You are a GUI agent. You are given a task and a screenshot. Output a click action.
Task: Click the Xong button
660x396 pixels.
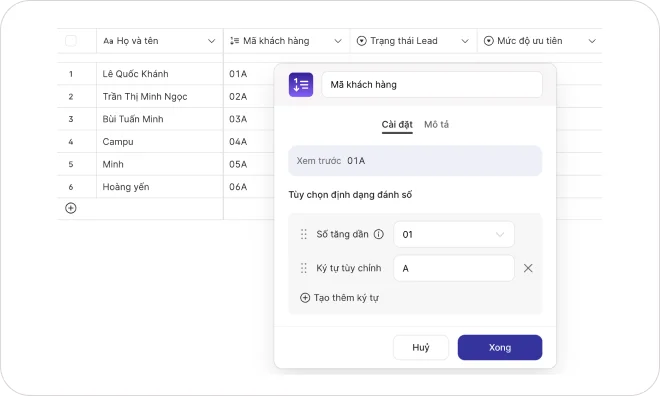(500, 347)
